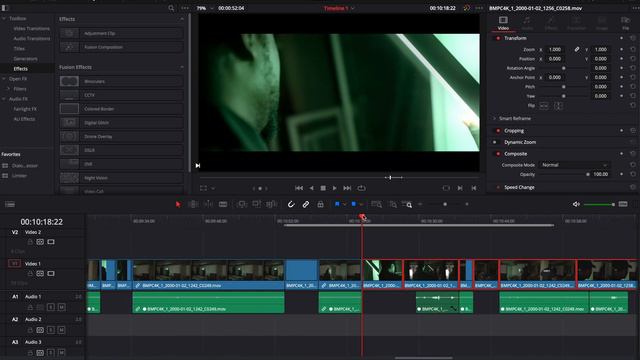Toggle Loop playback icon
Viewport: 640px width, 360px height.
[x=361, y=188]
